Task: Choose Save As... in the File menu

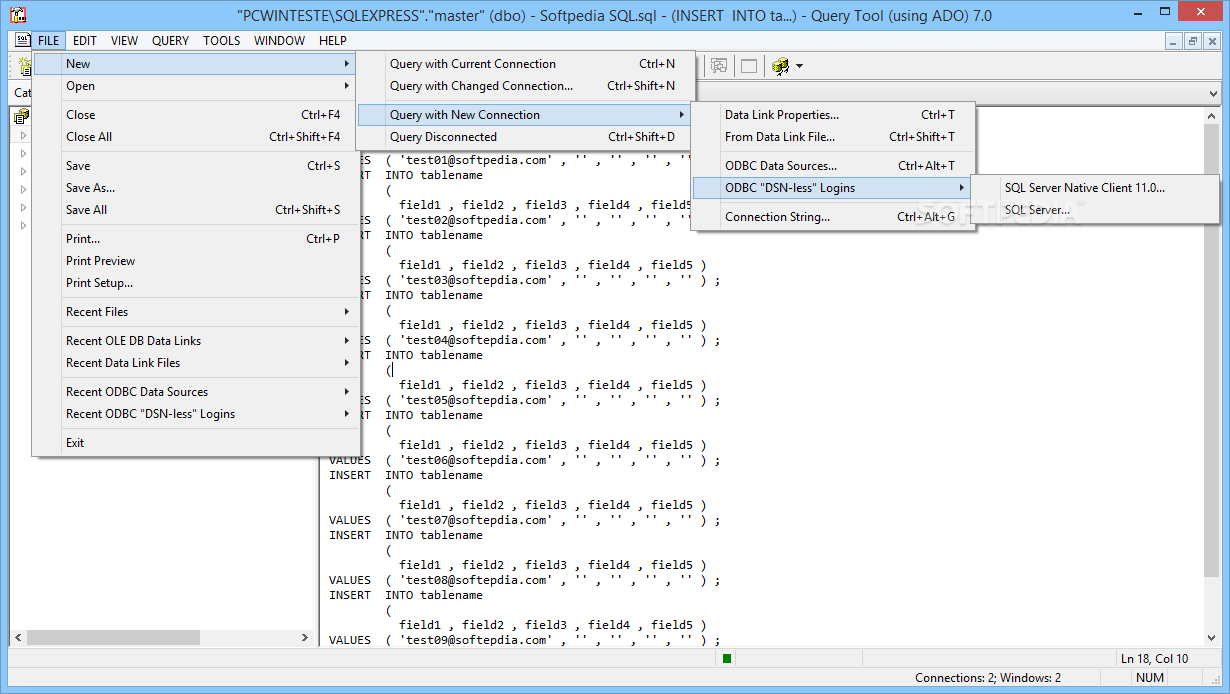Action: click(x=196, y=188)
